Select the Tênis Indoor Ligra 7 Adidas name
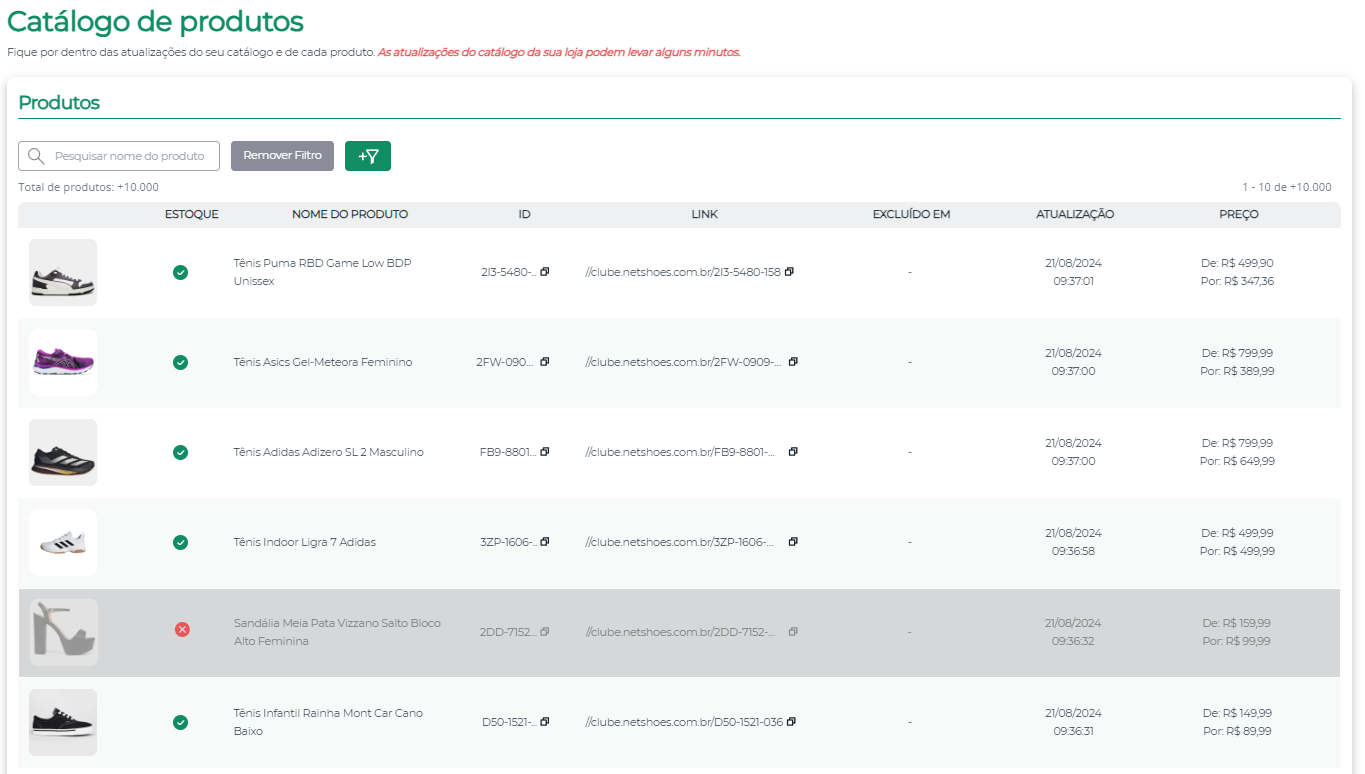This screenshot has width=1365, height=774. point(305,542)
